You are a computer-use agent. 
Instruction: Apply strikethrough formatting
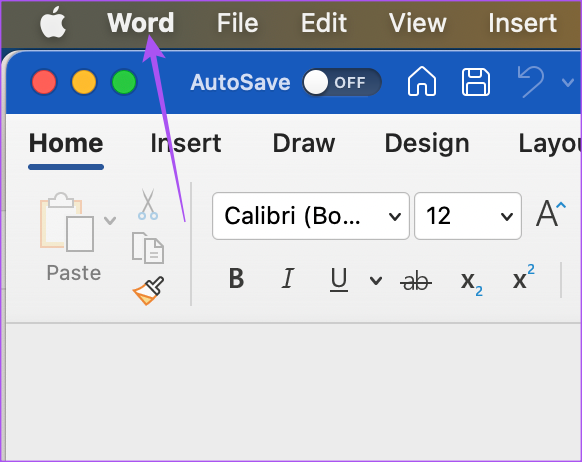click(416, 281)
